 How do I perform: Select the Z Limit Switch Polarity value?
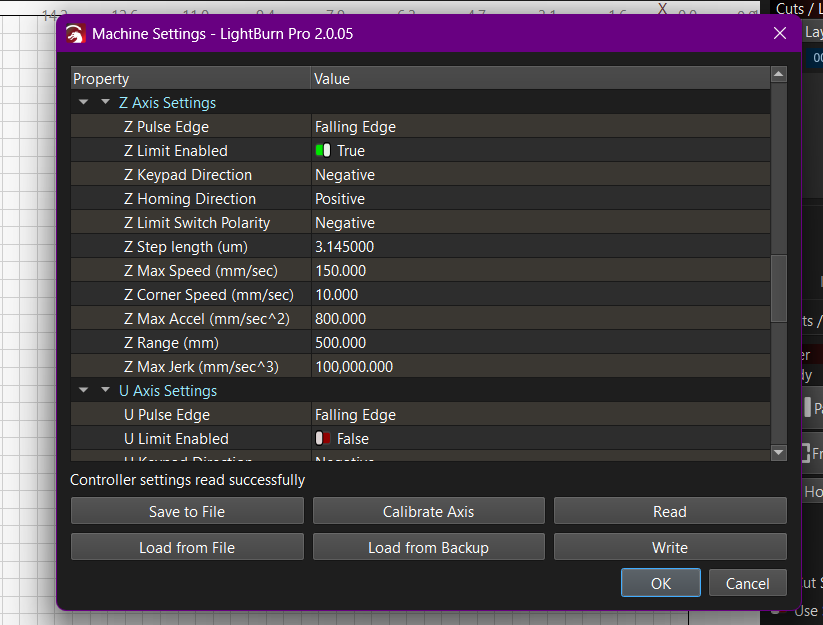tap(540, 223)
